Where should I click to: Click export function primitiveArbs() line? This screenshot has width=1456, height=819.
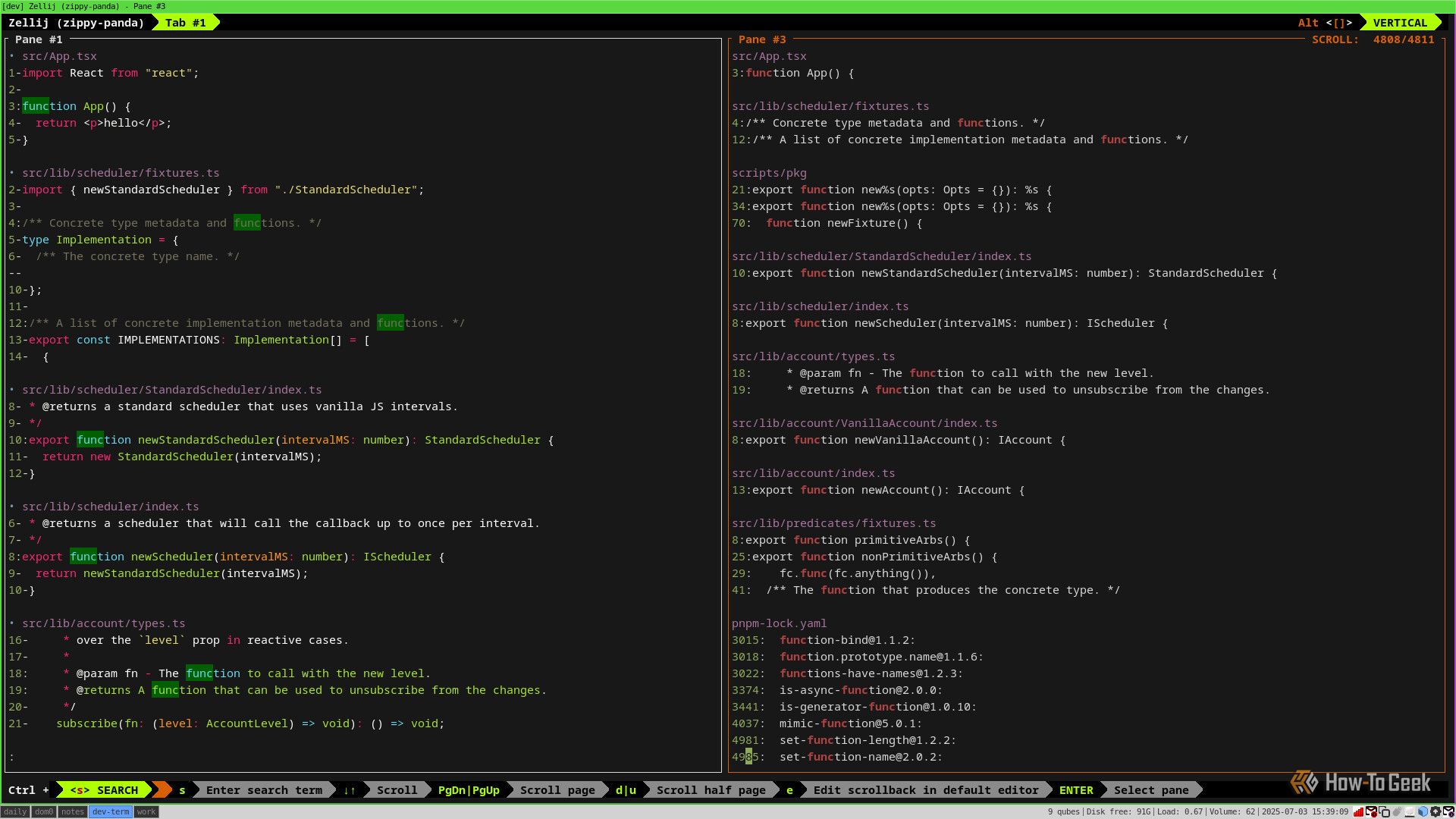click(x=851, y=540)
